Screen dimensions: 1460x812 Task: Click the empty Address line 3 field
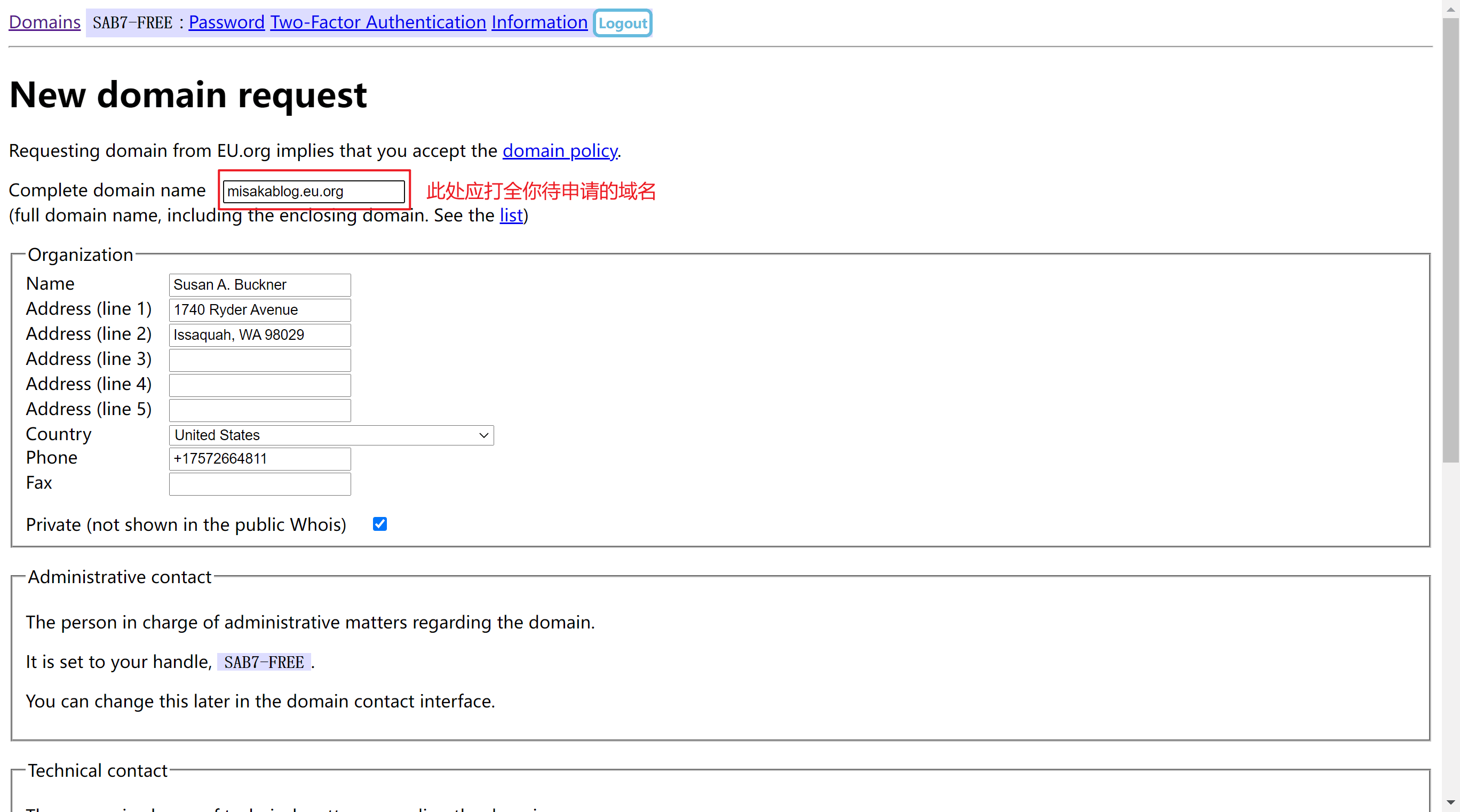click(x=259, y=360)
